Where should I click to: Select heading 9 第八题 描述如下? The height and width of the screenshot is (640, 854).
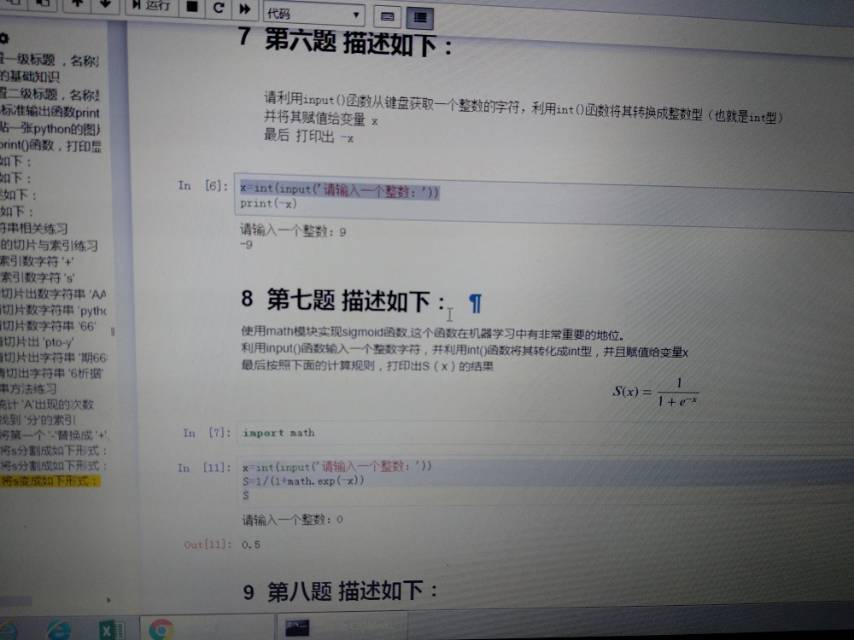coord(340,591)
